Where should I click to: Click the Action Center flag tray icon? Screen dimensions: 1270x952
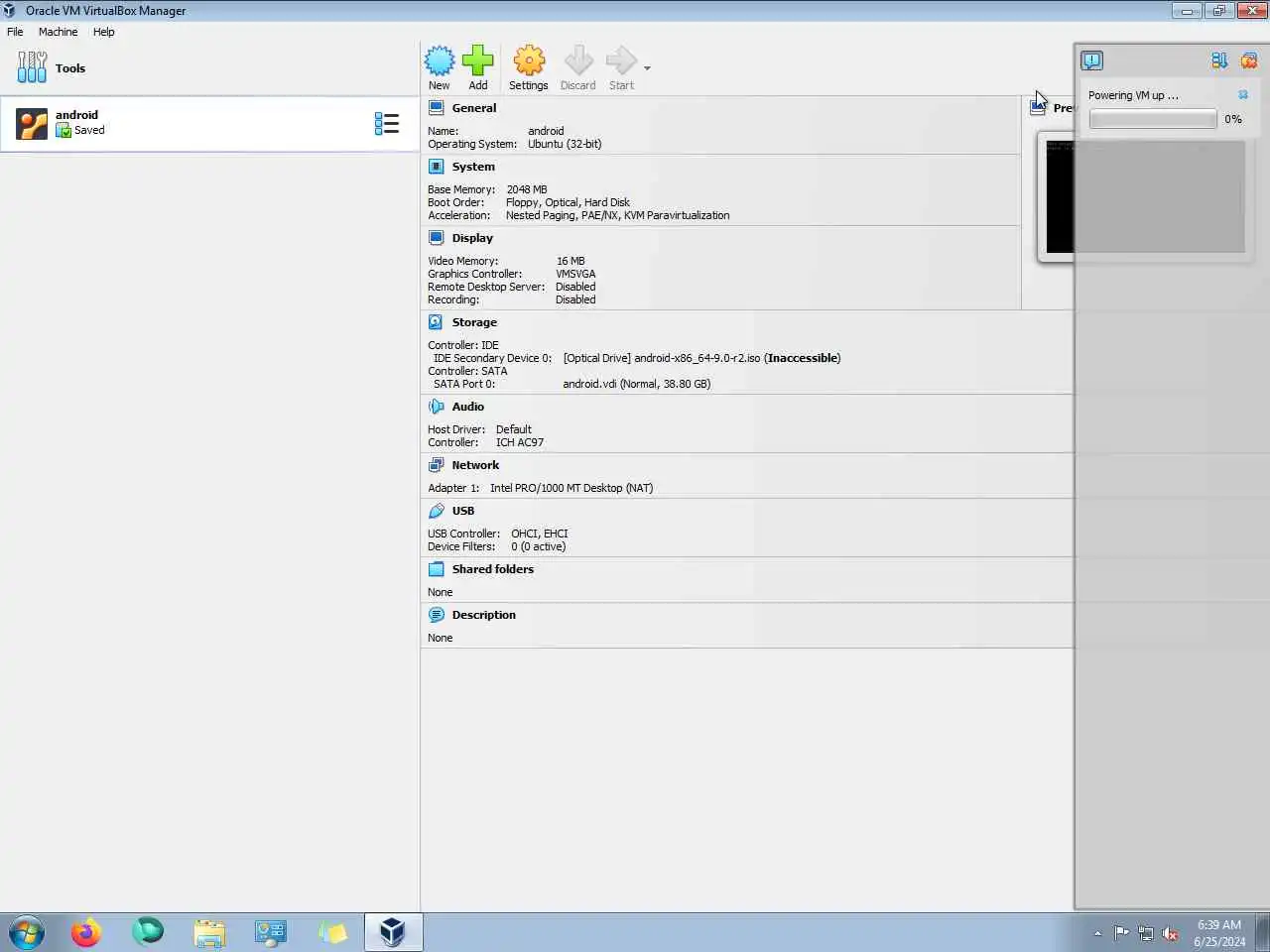pyautogui.click(x=1122, y=933)
